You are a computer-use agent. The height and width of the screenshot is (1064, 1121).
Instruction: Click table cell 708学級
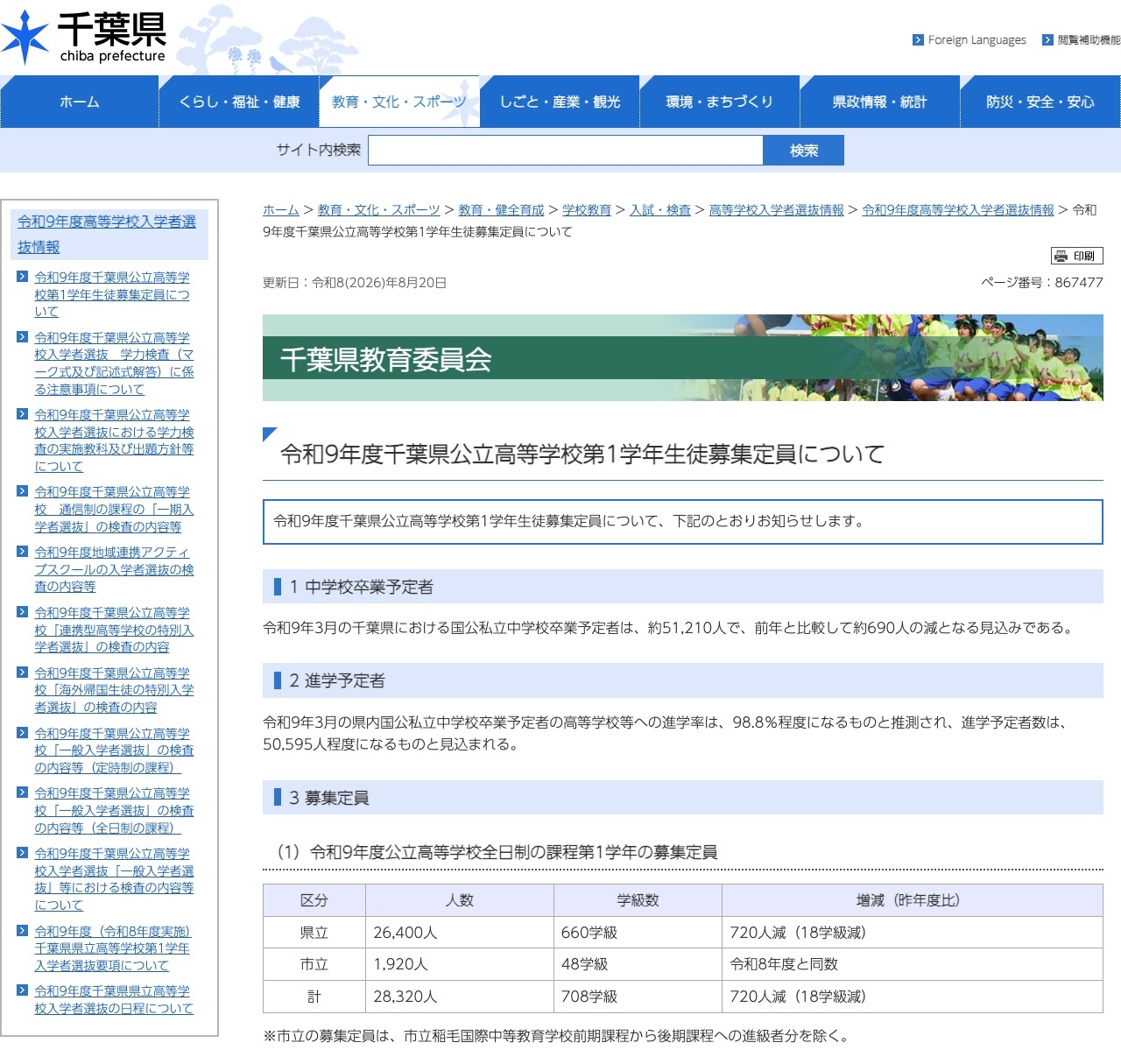[638, 997]
